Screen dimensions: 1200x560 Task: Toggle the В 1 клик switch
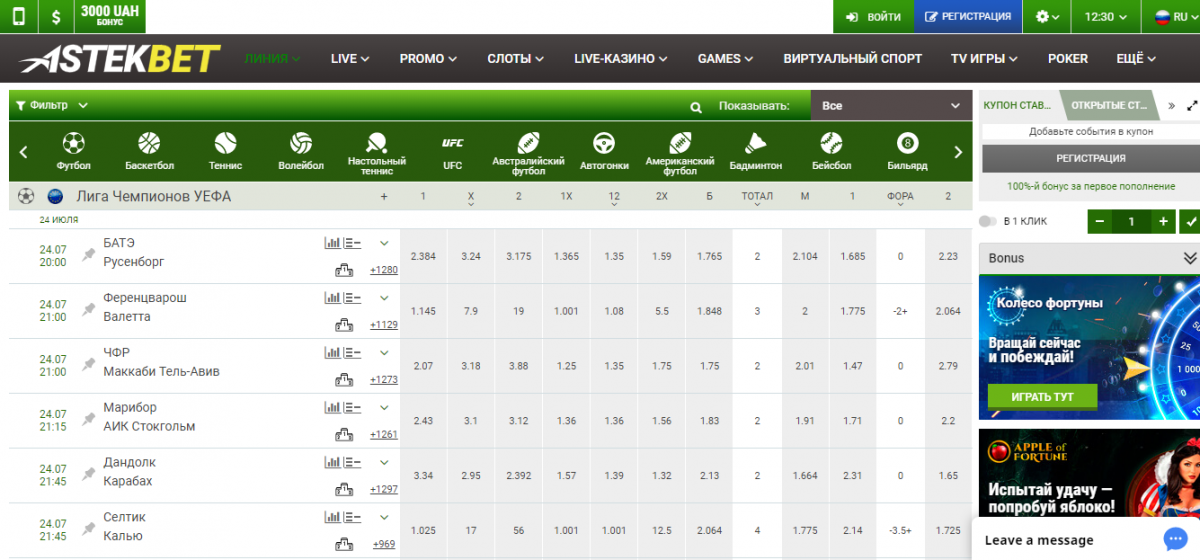pos(987,222)
